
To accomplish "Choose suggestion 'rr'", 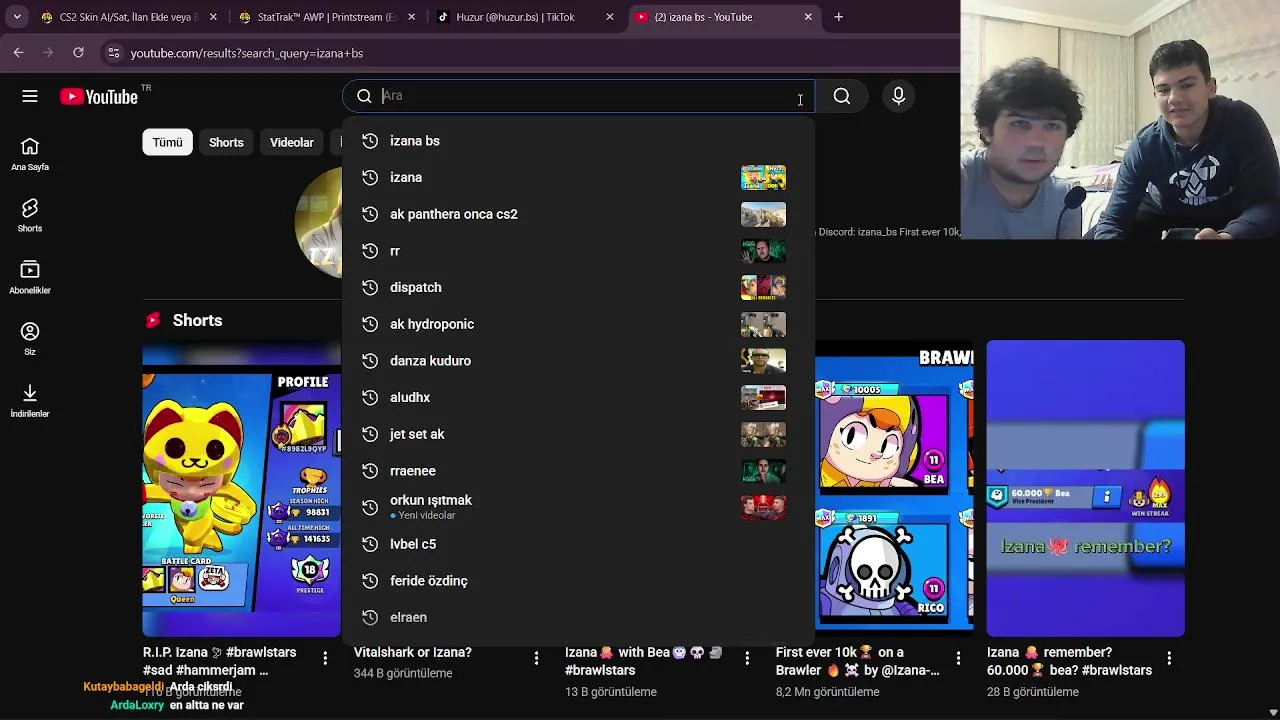I will (578, 251).
